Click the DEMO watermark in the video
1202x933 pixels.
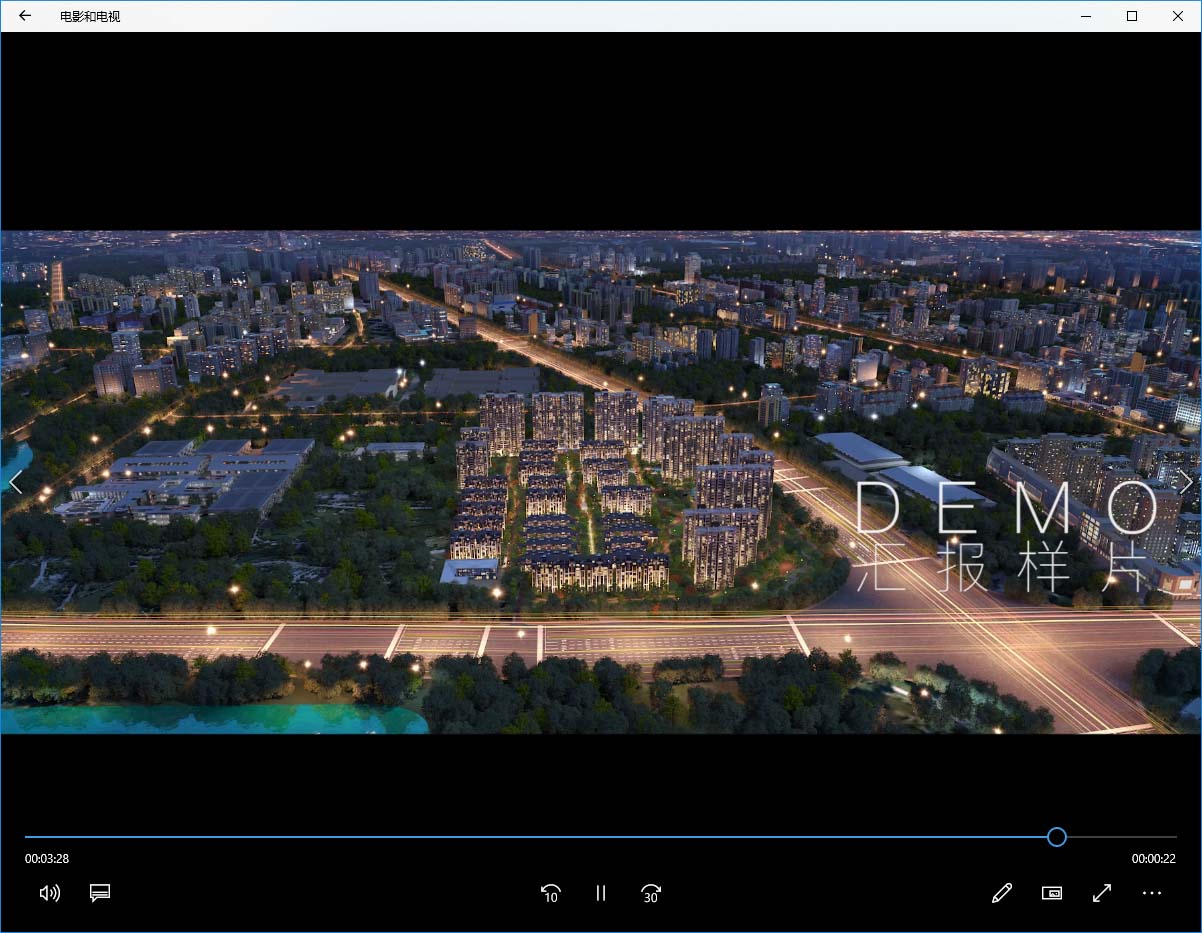(x=1005, y=510)
